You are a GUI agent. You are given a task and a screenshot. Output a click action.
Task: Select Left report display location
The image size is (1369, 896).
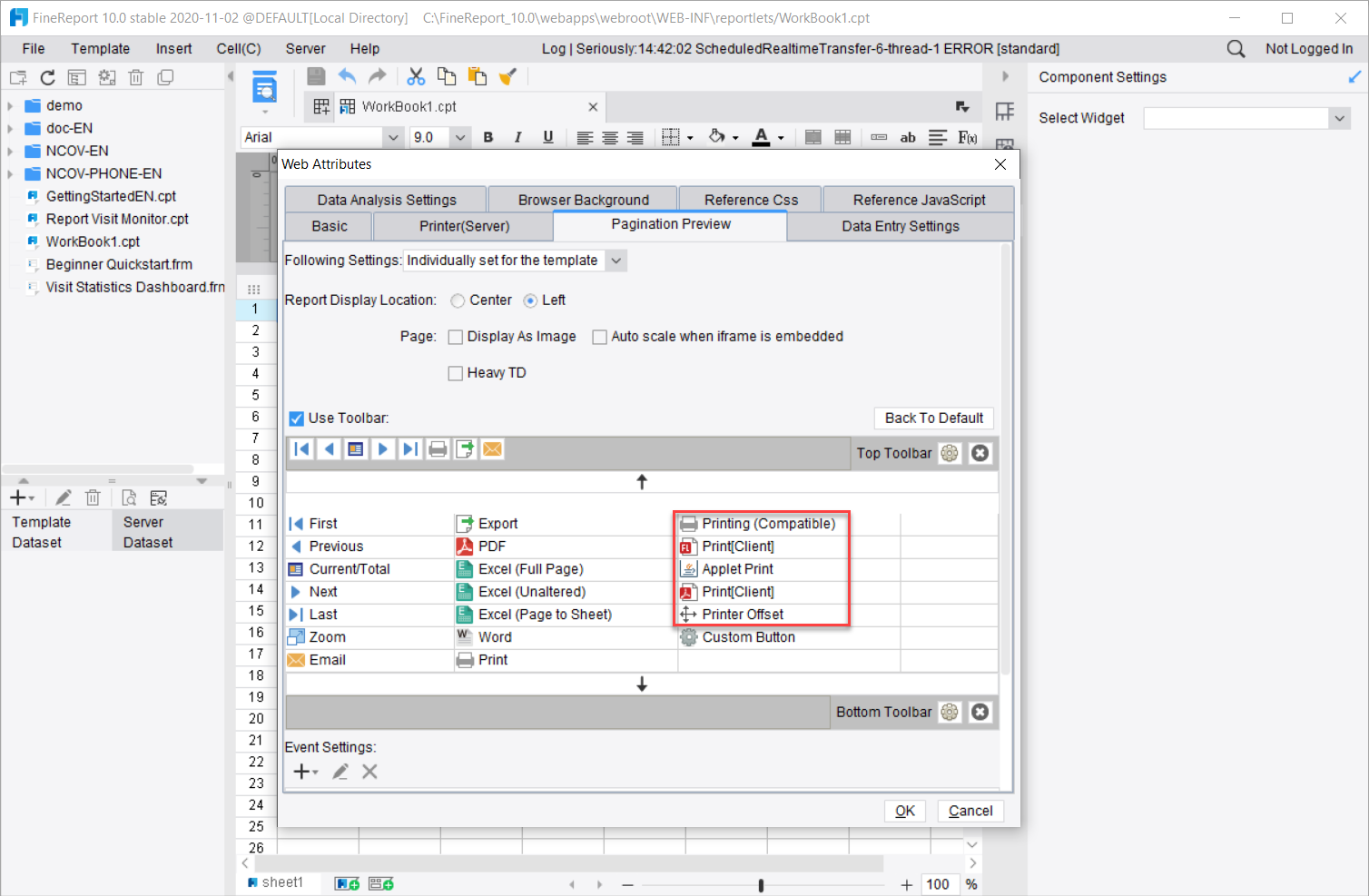[530, 300]
